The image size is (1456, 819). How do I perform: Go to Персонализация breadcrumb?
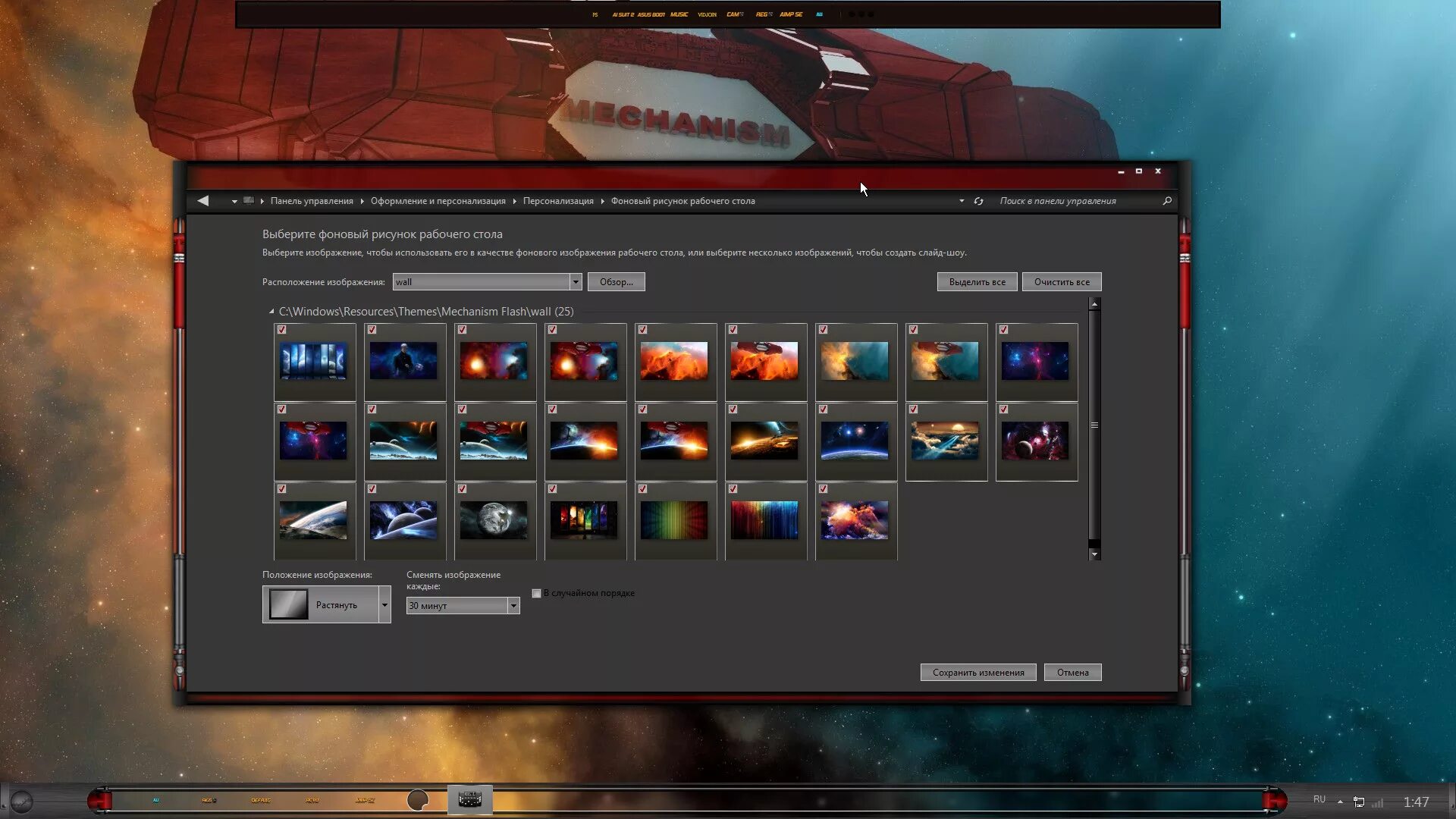tap(557, 201)
